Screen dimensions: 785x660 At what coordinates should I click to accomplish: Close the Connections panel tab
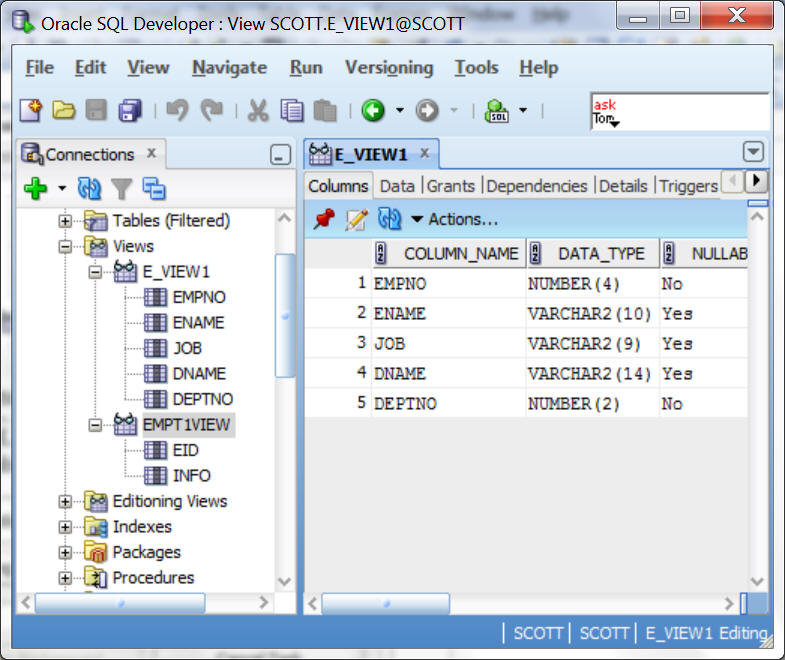[151, 153]
